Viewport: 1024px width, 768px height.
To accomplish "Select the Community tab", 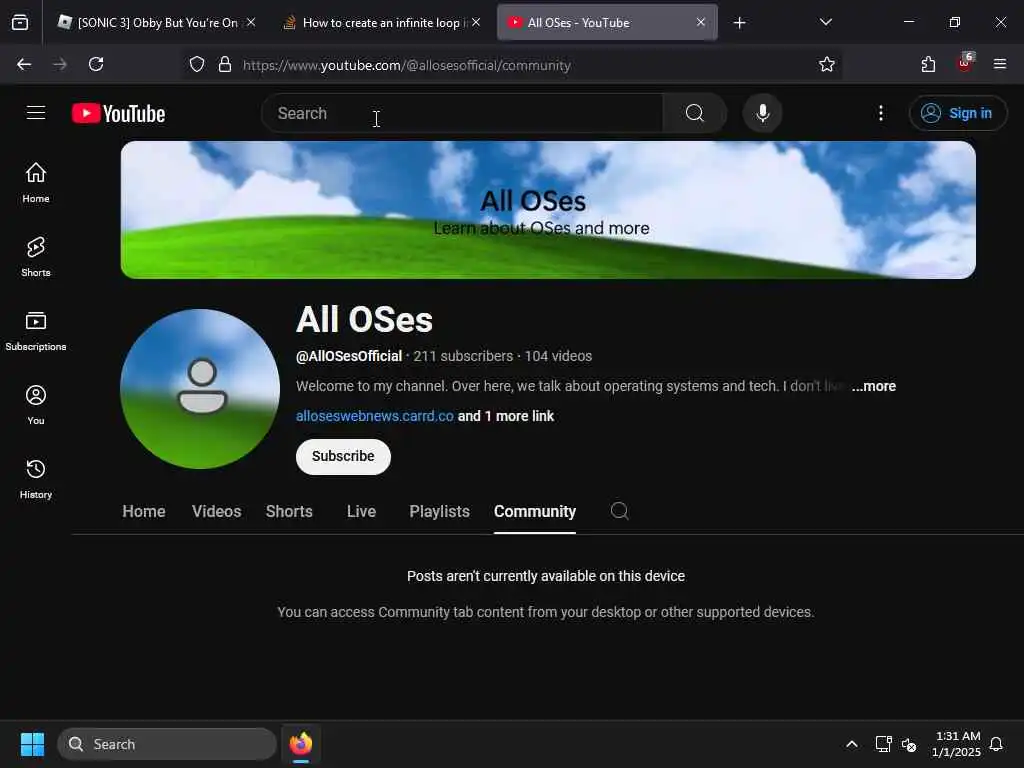I will tap(535, 511).
